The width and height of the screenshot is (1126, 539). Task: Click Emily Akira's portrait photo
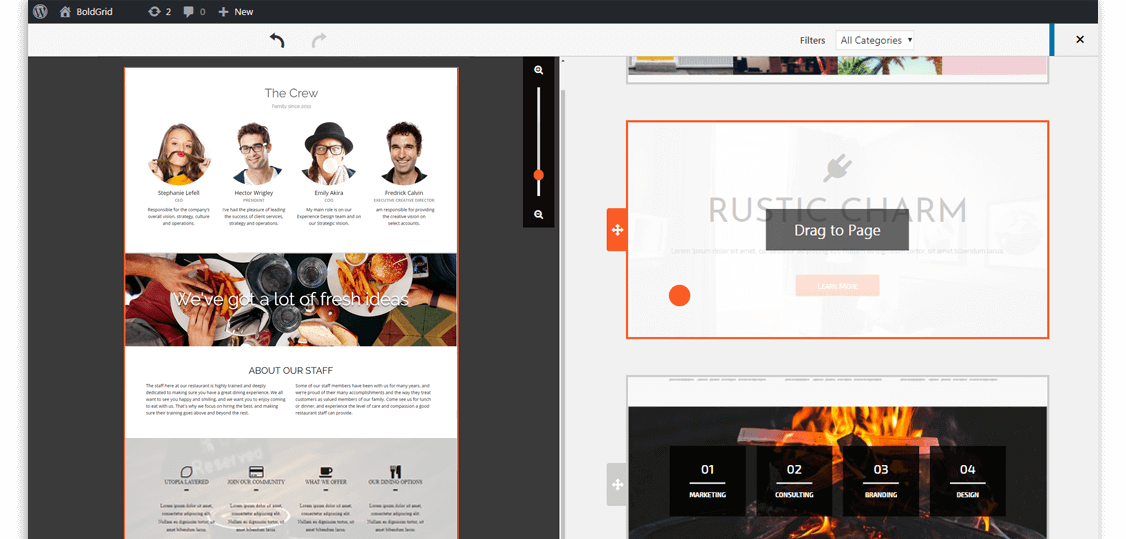[x=328, y=154]
